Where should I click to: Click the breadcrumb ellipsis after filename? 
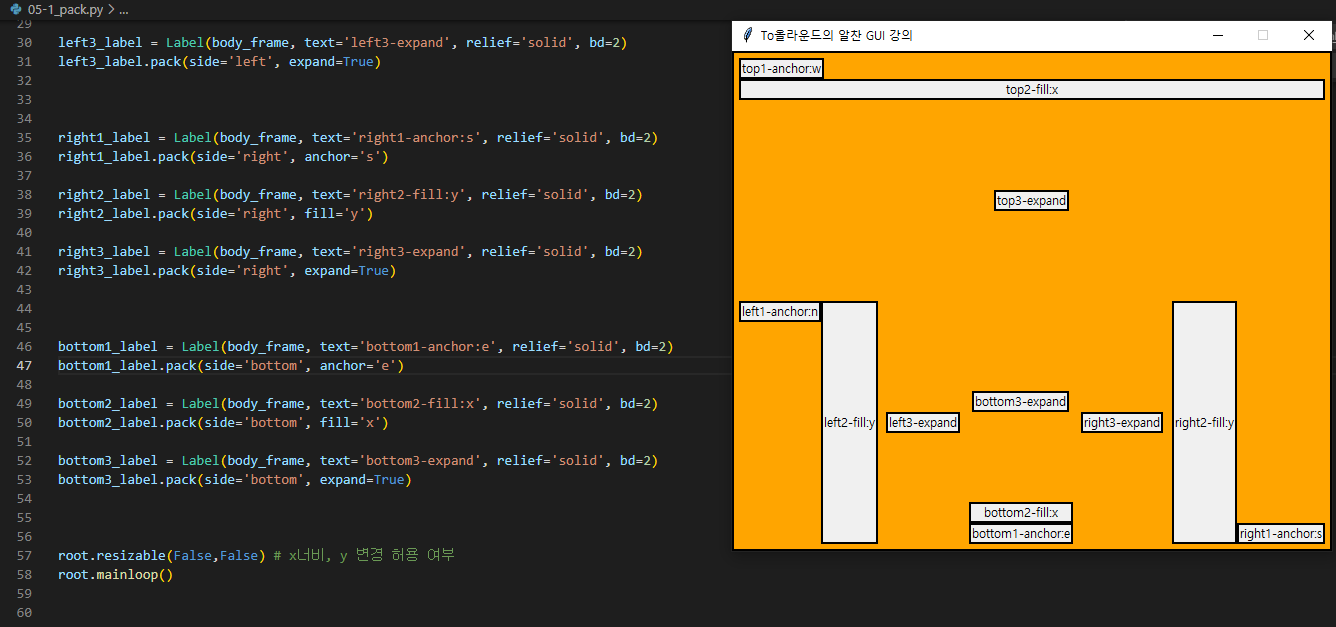(x=123, y=9)
